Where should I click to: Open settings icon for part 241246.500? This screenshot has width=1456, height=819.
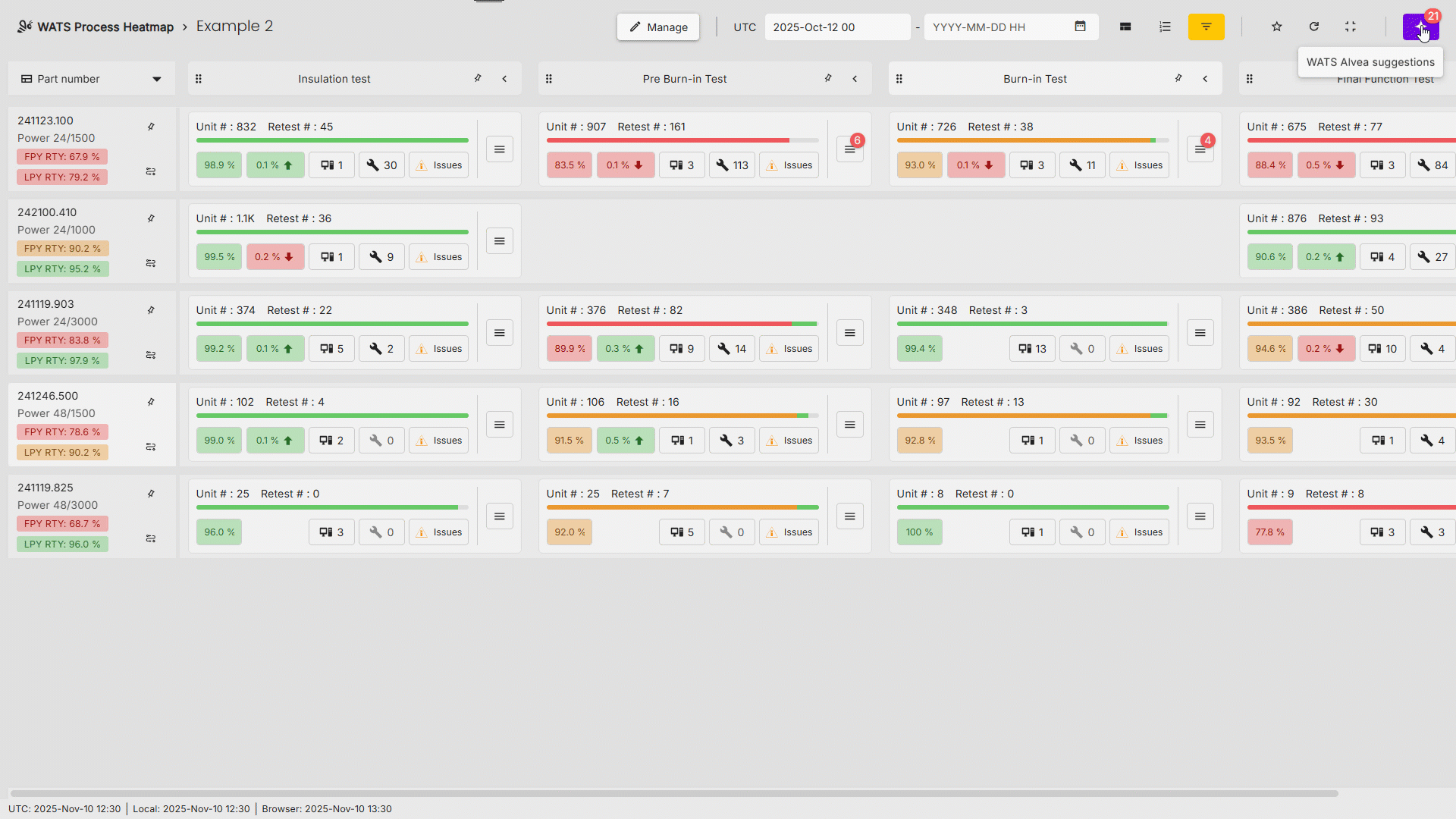151,447
